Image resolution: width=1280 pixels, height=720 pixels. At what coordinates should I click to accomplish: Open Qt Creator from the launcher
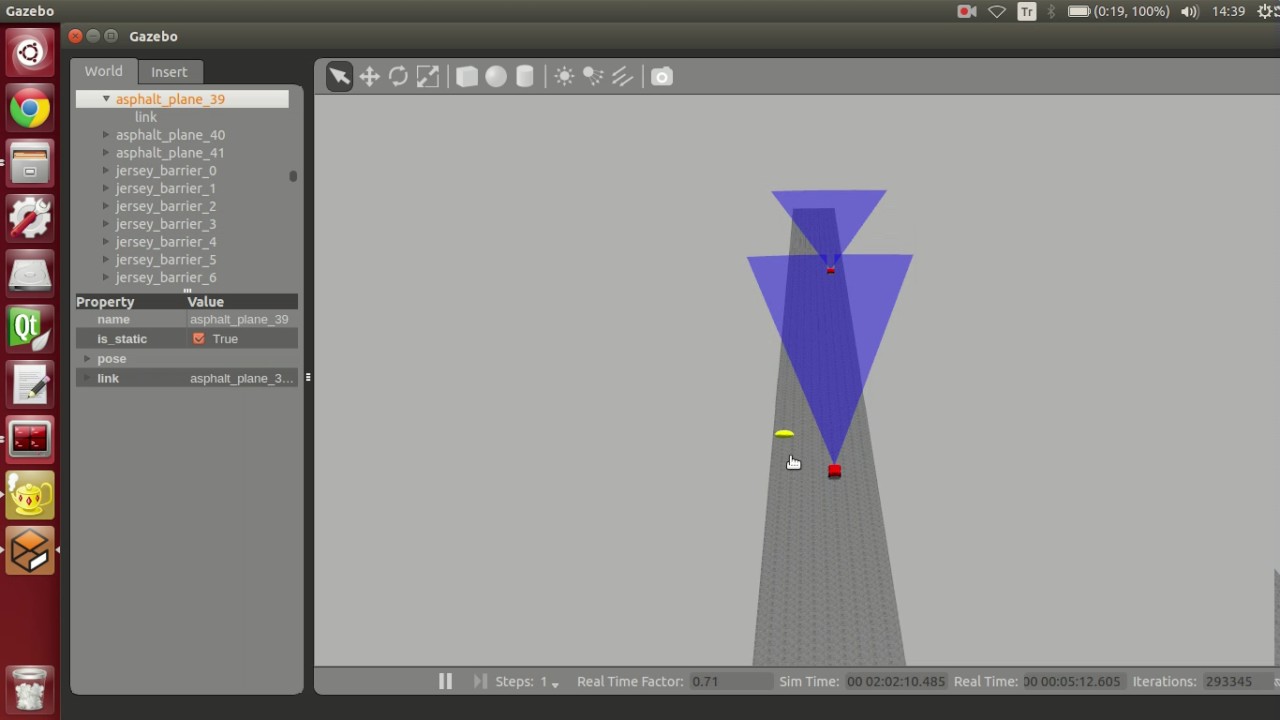point(30,328)
